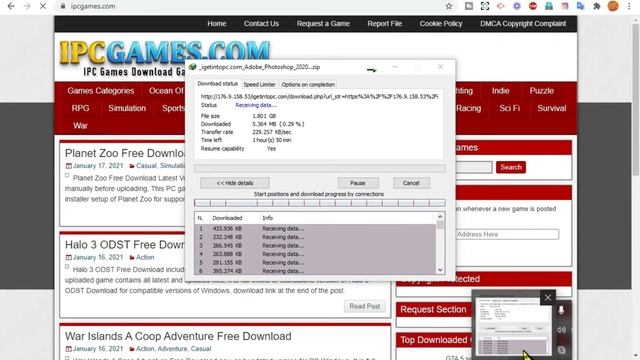Open the Cookie Policy page

441,24
